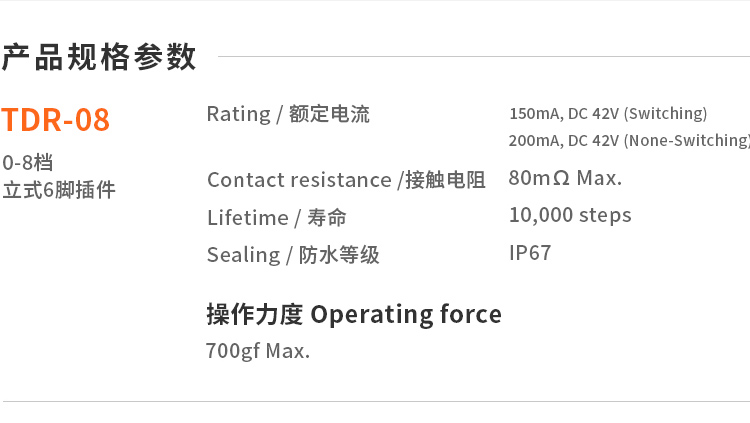Click the bold words Operating force
Screen dimensions: 750x423
pos(406,314)
